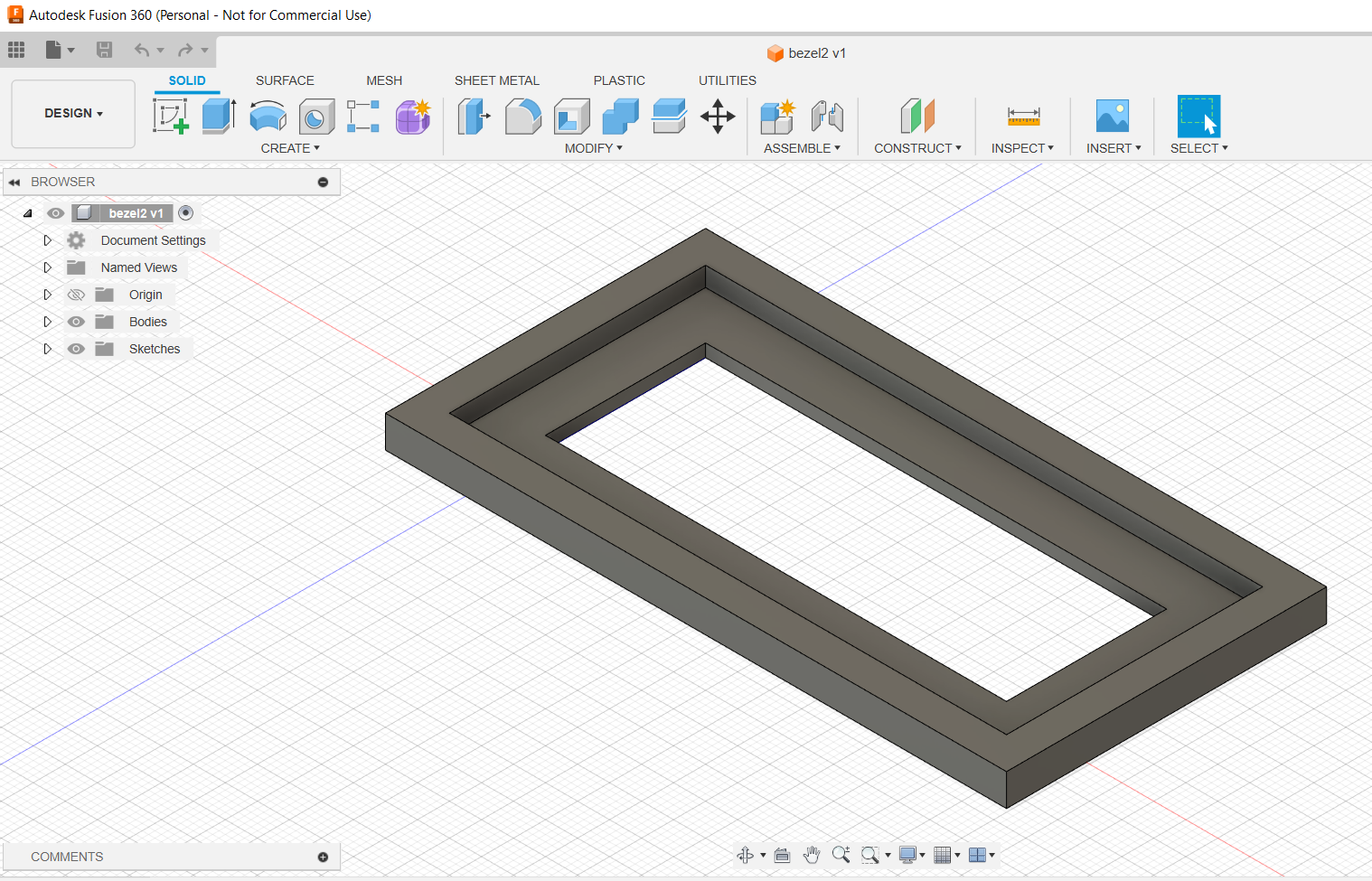Image resolution: width=1372 pixels, height=881 pixels.
Task: Select the Joint tool
Action: tap(827, 117)
